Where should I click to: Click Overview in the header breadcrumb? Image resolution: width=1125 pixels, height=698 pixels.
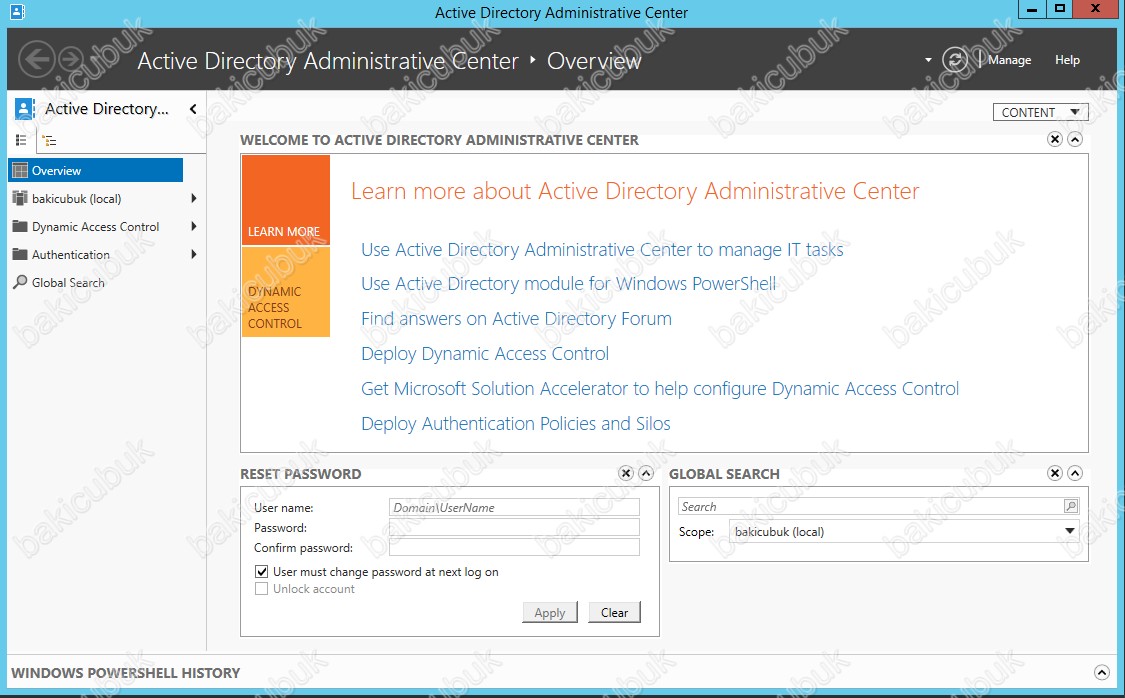click(594, 61)
